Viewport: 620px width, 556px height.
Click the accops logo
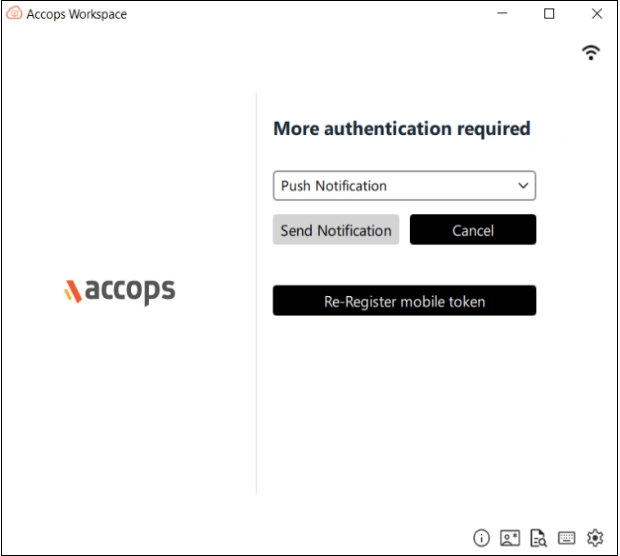pyautogui.click(x=120, y=291)
